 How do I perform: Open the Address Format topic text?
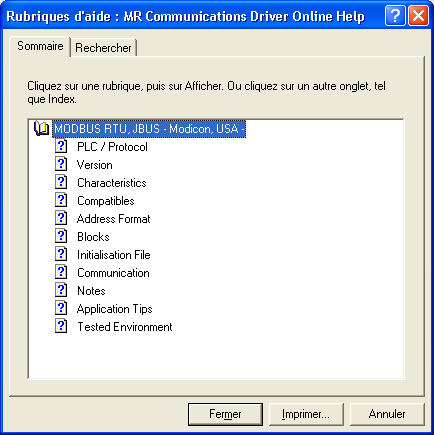113,219
